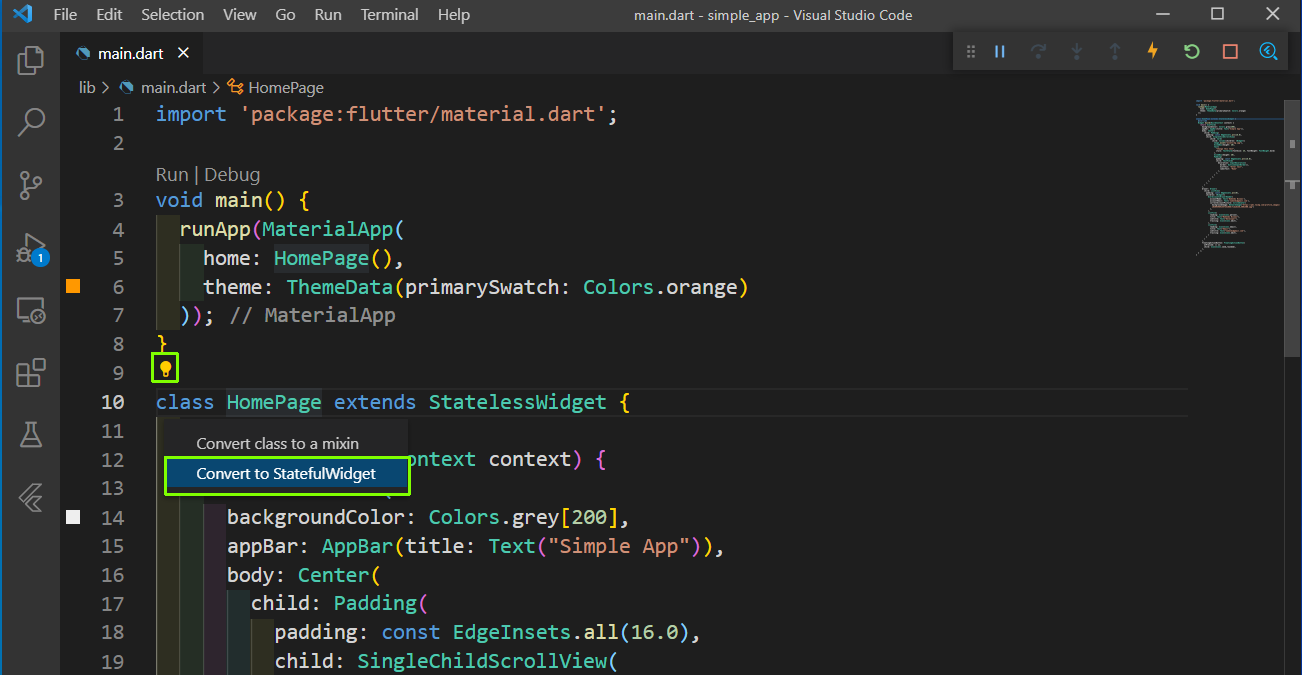Click the VS Code logo icon
1302x675 pixels.
tap(22, 15)
